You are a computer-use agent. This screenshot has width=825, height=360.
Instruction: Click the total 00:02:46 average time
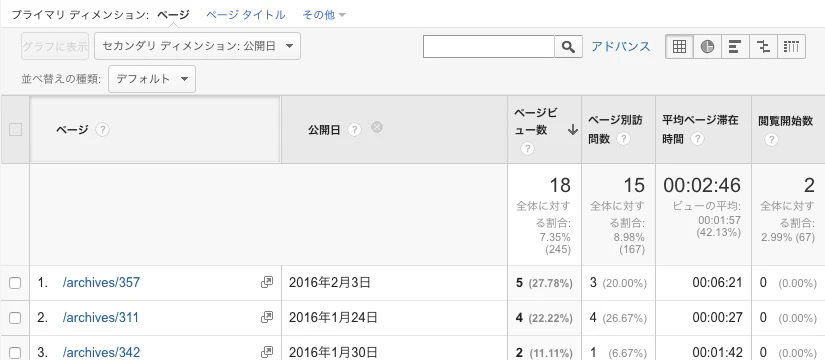[702, 185]
